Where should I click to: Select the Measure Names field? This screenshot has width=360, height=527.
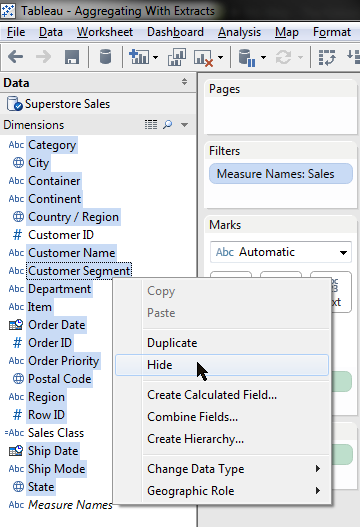[x=70, y=504]
